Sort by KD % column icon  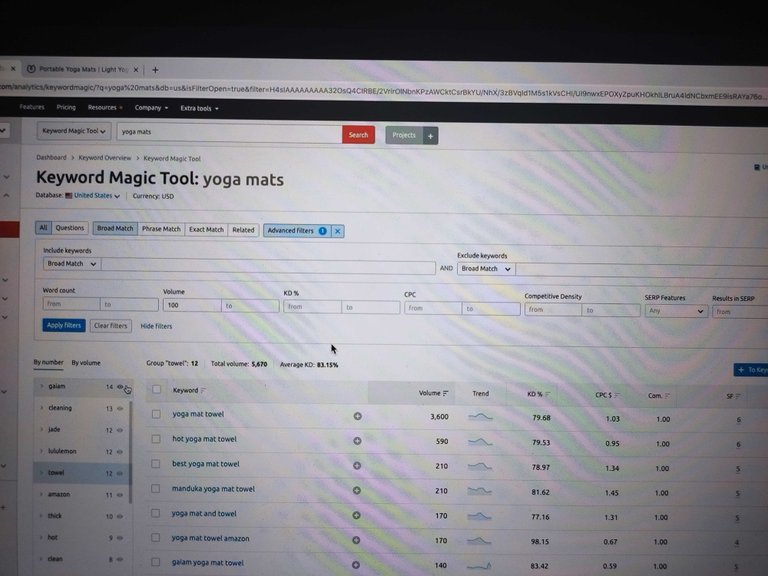click(x=548, y=394)
